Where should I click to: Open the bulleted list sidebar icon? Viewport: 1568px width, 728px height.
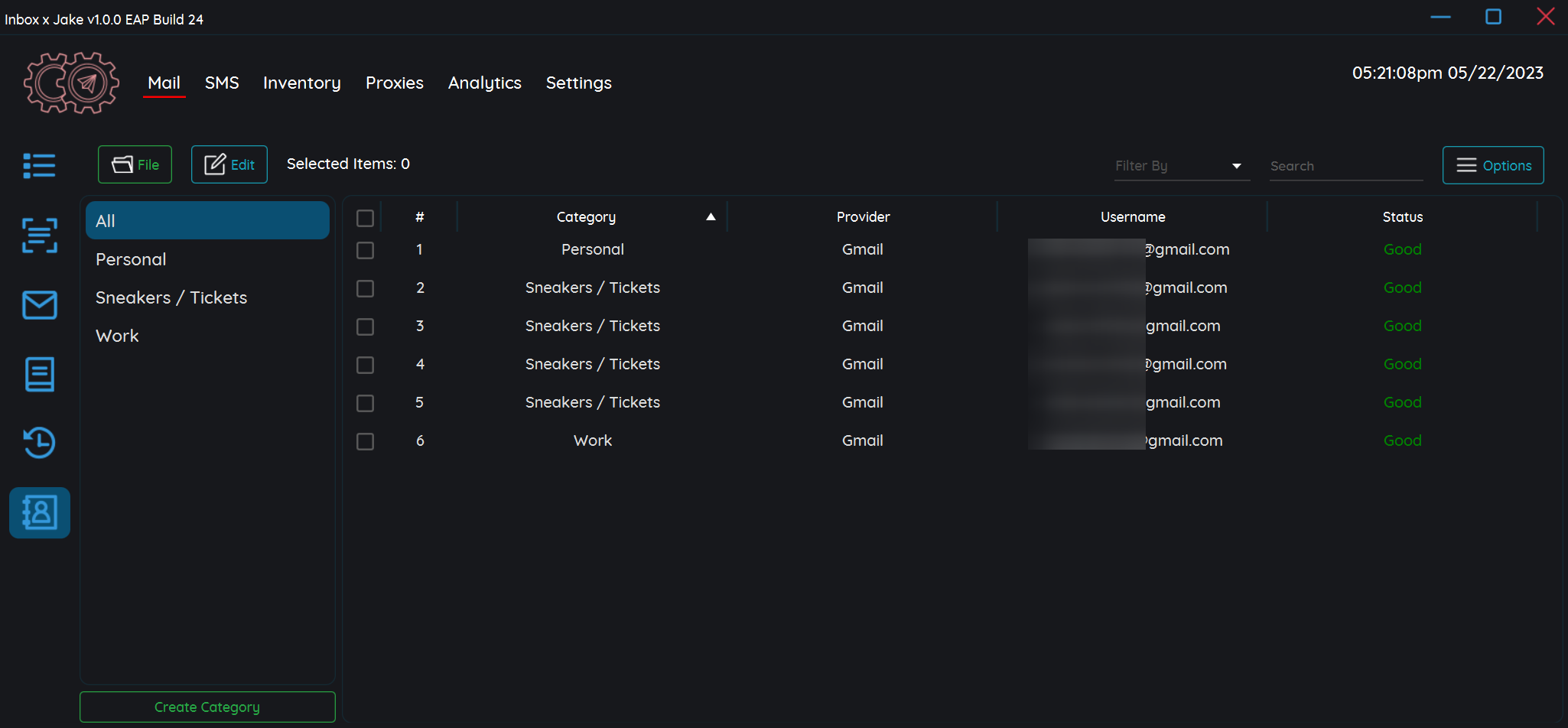tap(39, 165)
